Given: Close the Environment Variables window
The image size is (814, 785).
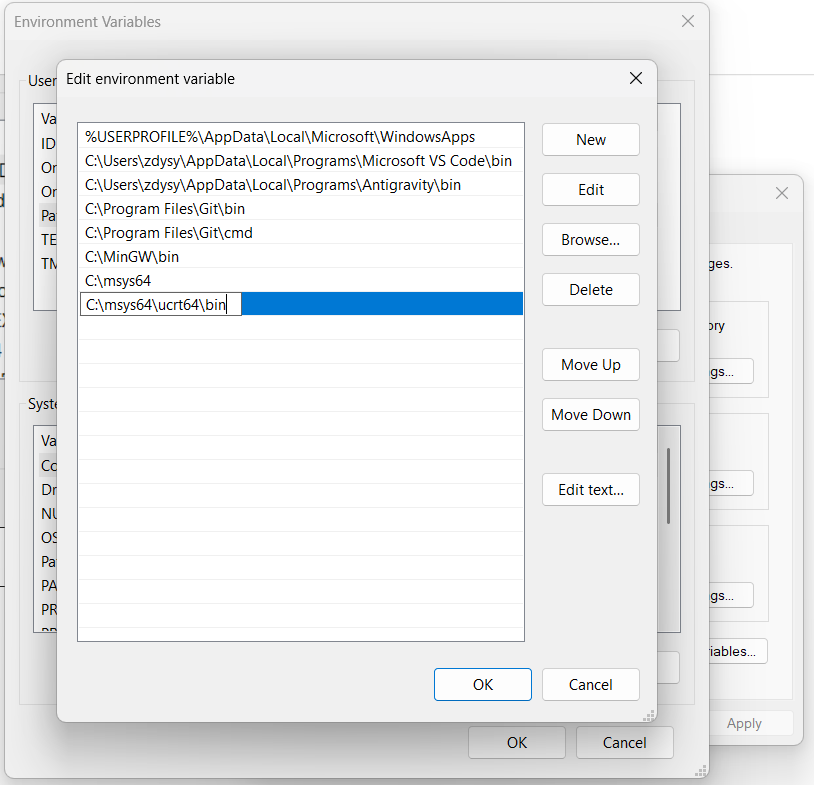Looking at the screenshot, I should point(687,21).
